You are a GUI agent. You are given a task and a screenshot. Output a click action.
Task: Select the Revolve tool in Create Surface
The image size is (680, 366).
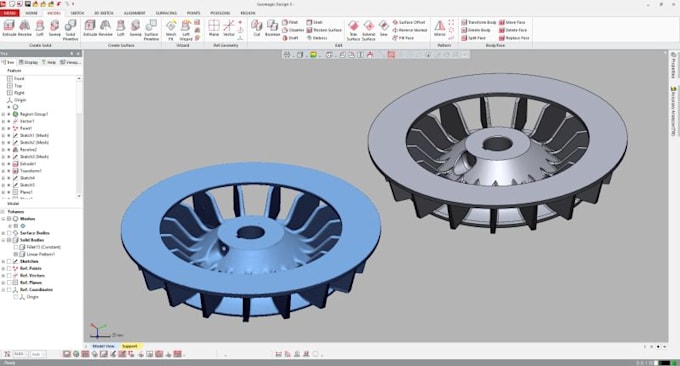click(x=105, y=29)
